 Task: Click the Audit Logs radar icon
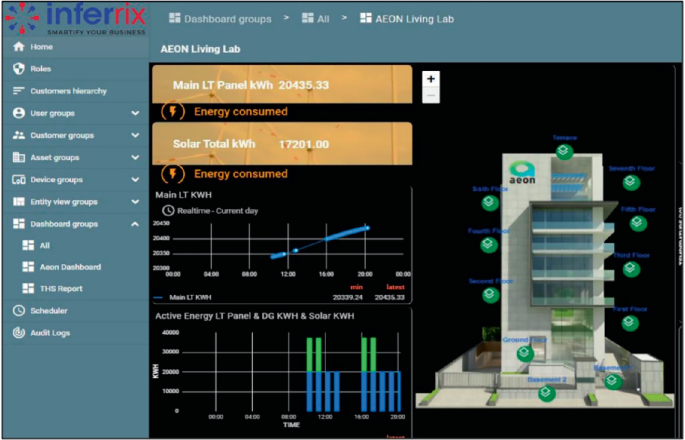(x=19, y=333)
